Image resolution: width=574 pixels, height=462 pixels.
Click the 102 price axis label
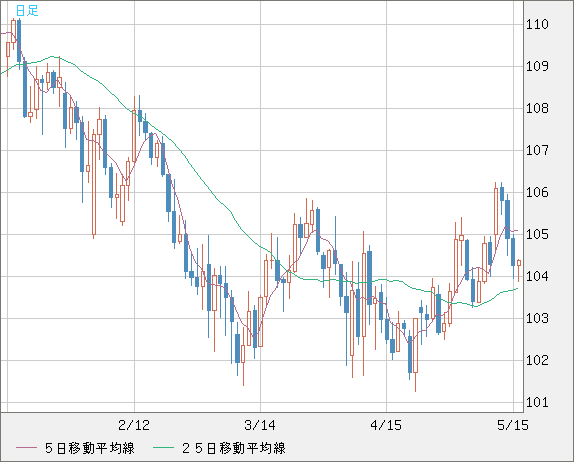coord(537,361)
